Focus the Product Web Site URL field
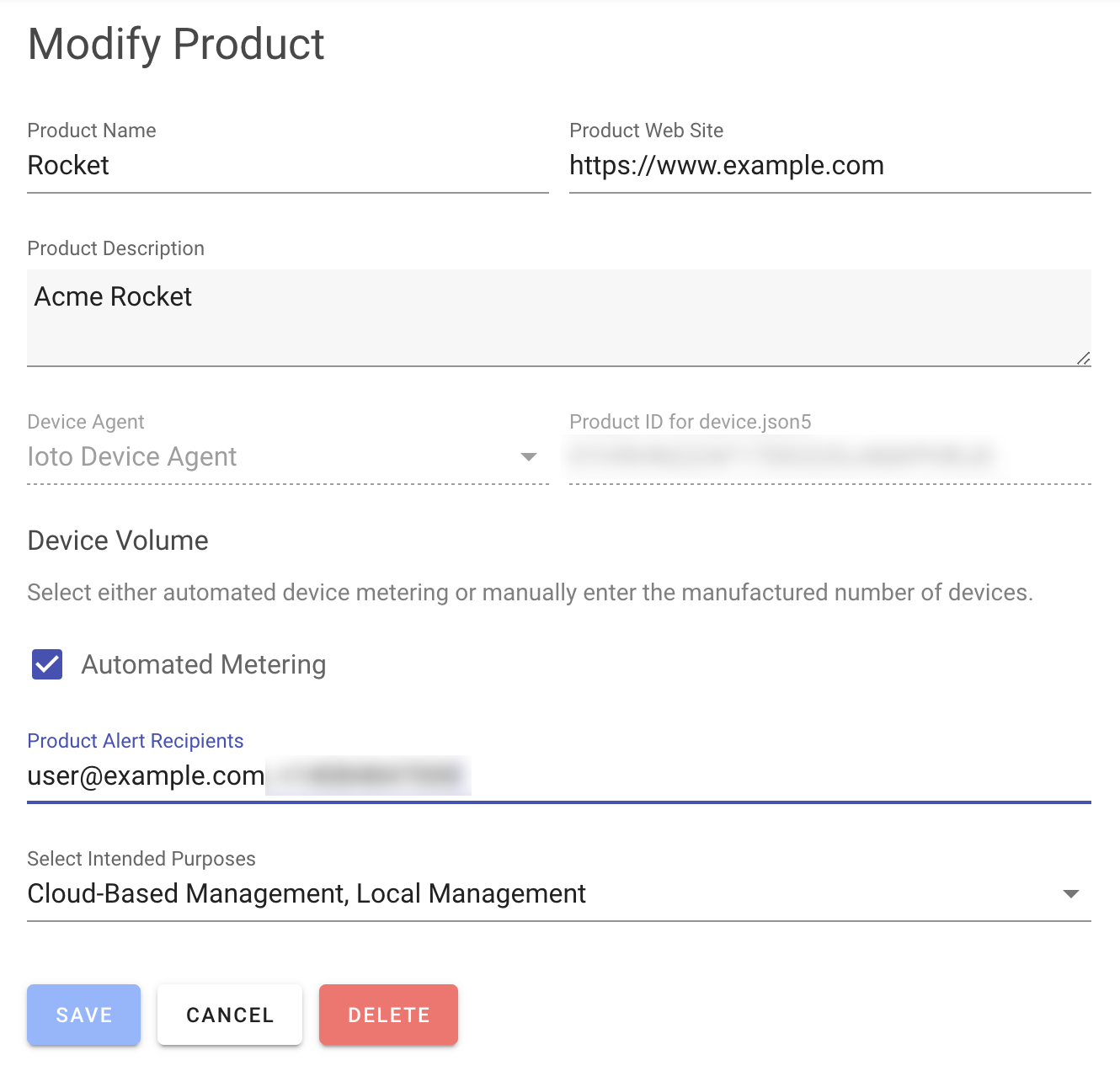Viewport: 1120px width, 1071px height. pyautogui.click(x=829, y=166)
